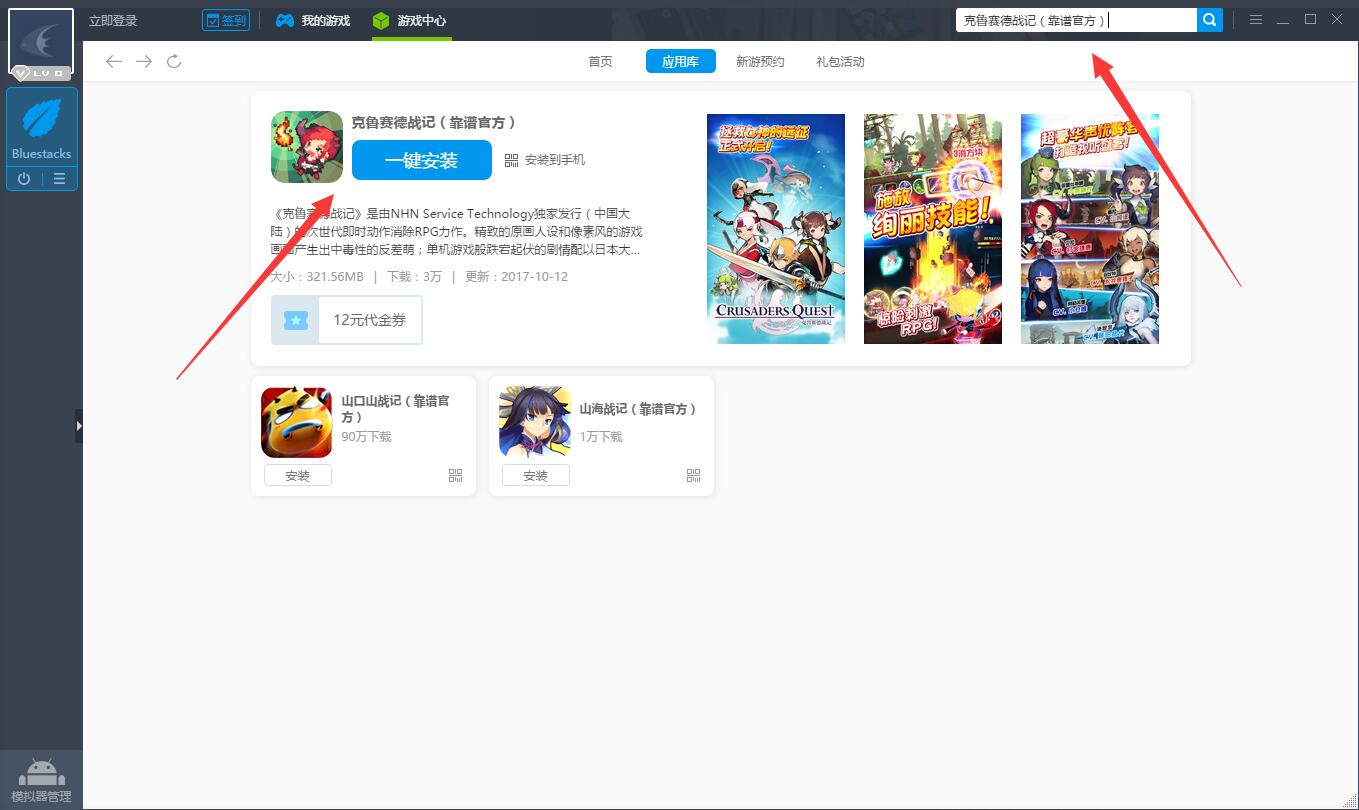
Task: Click the 山海战记 game icon
Action: [535, 422]
